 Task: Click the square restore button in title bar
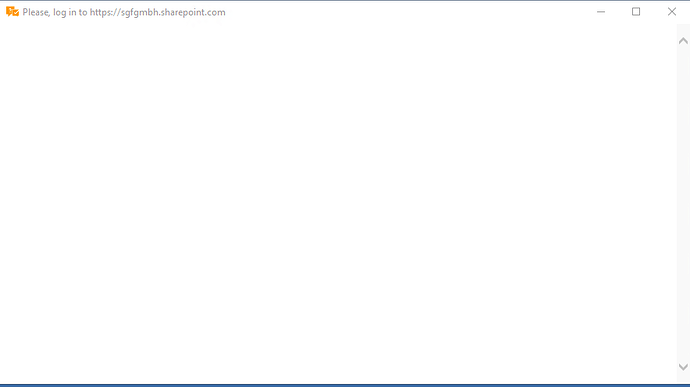636,12
